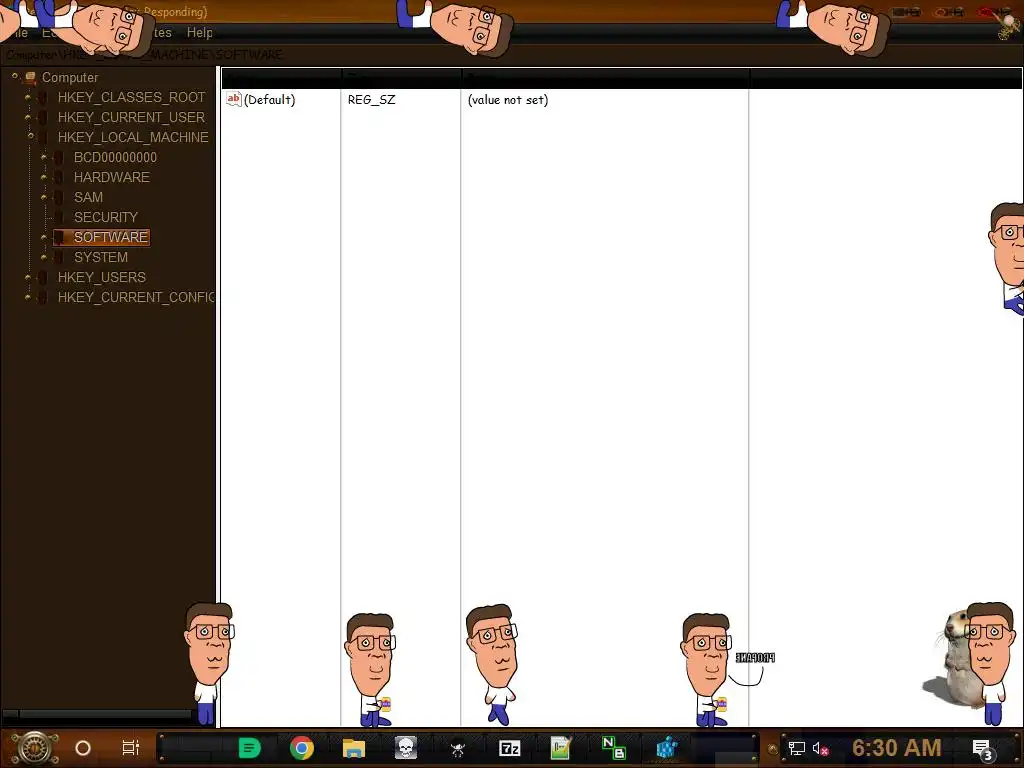The width and height of the screenshot is (1024, 768).
Task: Open the pirate skull-and-crossbones taskbar app
Action: pos(458,749)
